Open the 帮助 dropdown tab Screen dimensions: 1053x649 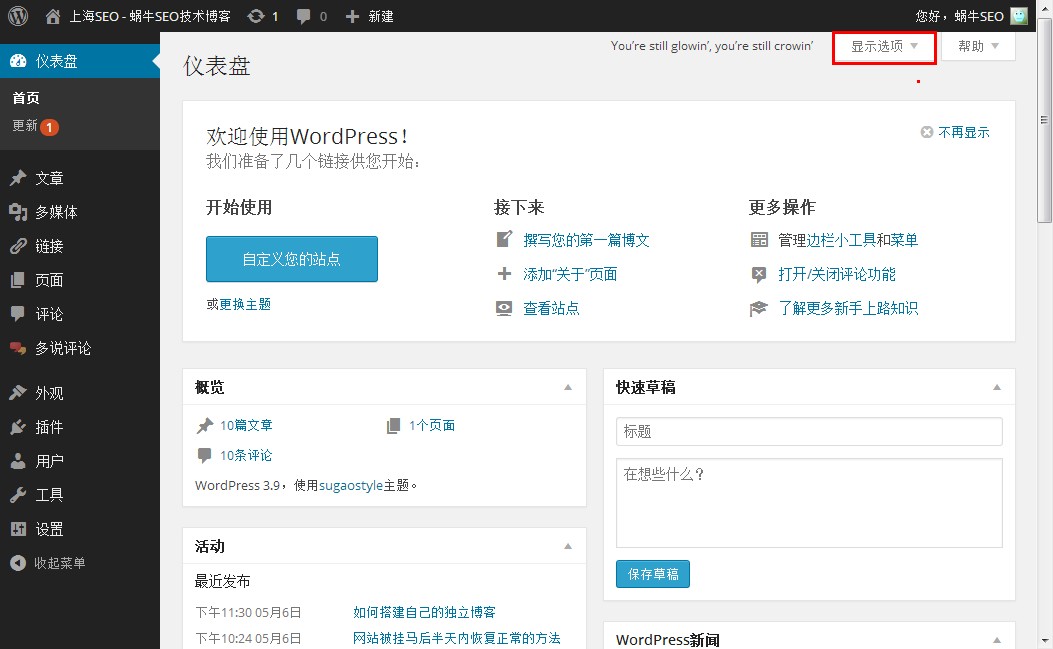tap(978, 47)
